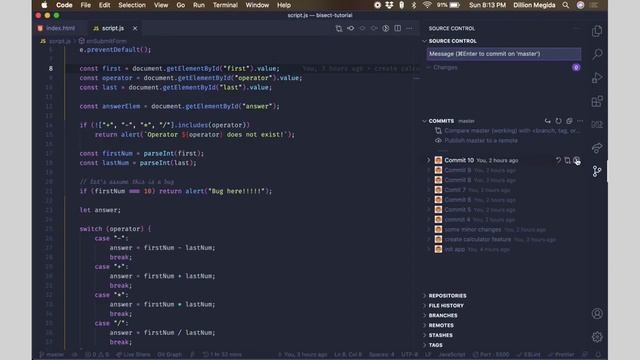Collapse the Source Control section
This screenshot has height=360, width=640.
[x=424, y=41]
